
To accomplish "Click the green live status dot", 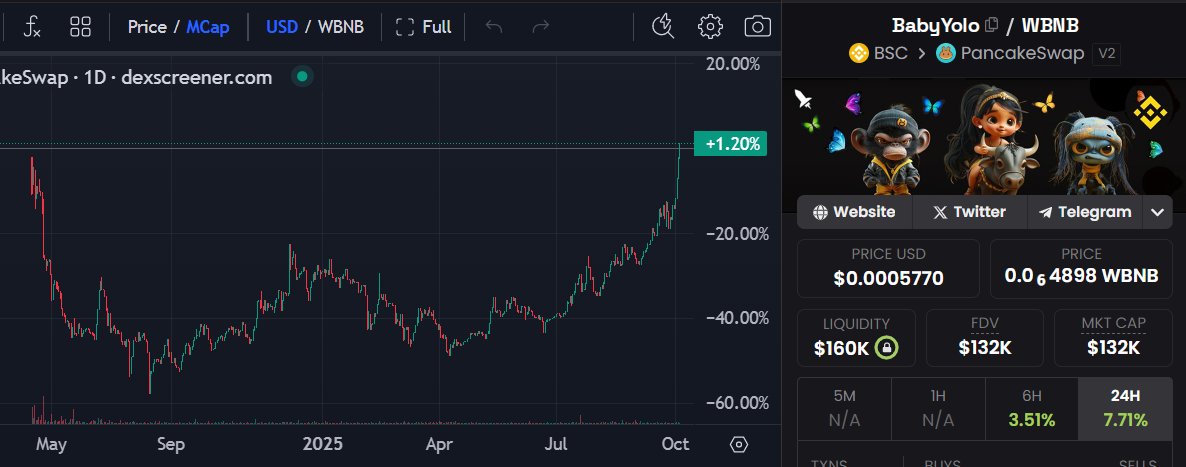I will [303, 76].
